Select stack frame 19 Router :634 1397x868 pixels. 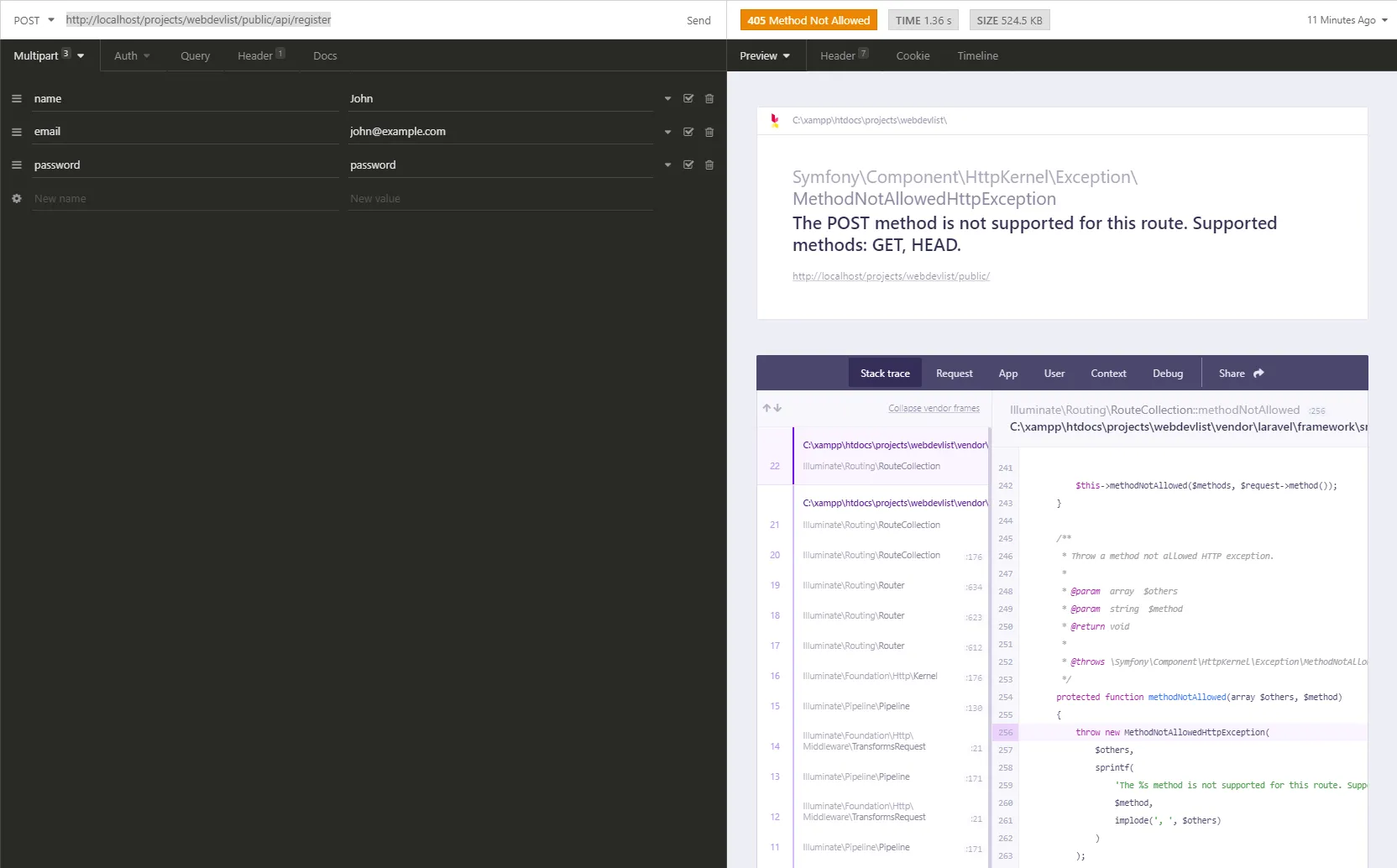873,585
